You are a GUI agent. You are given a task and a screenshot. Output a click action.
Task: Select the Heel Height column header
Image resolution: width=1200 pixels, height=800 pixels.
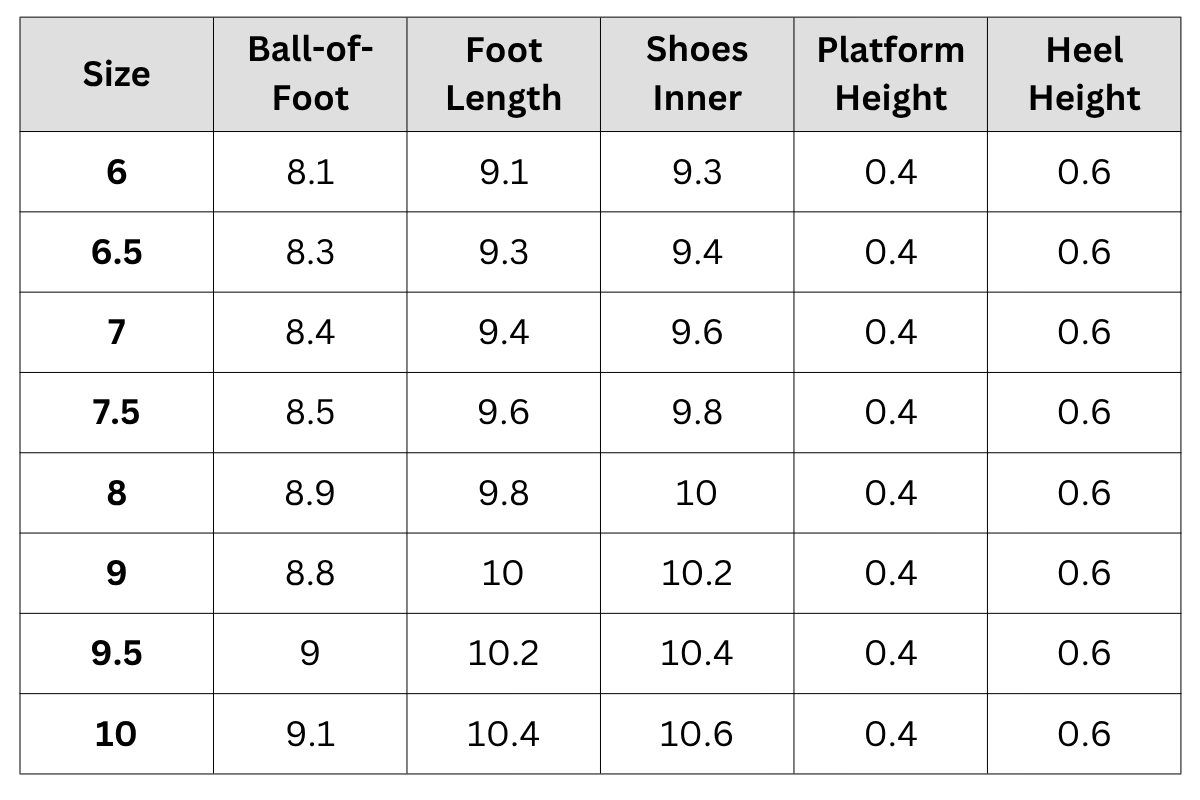point(1084,74)
